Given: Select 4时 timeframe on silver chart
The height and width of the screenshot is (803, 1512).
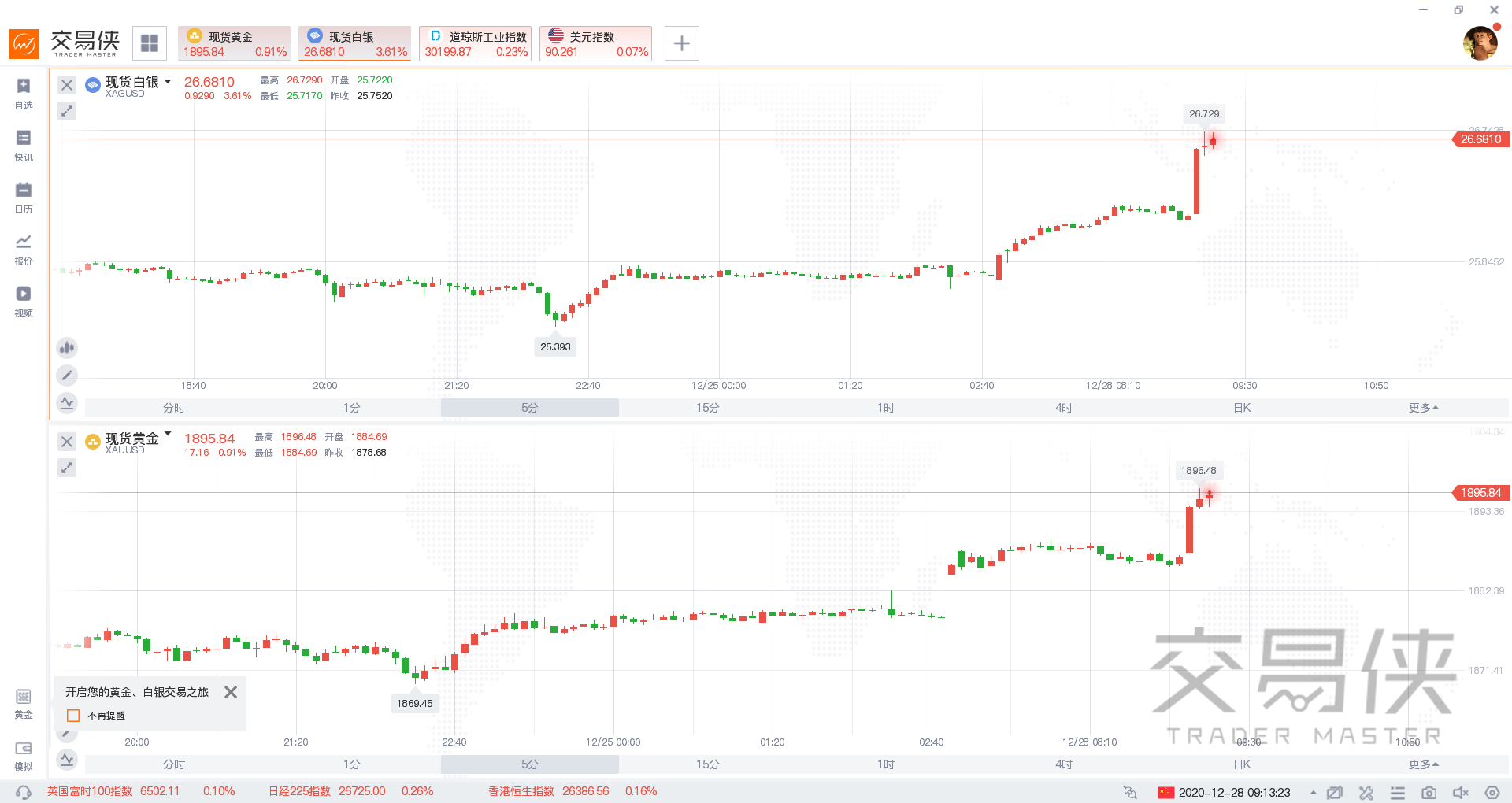Looking at the screenshot, I should pos(1064,408).
